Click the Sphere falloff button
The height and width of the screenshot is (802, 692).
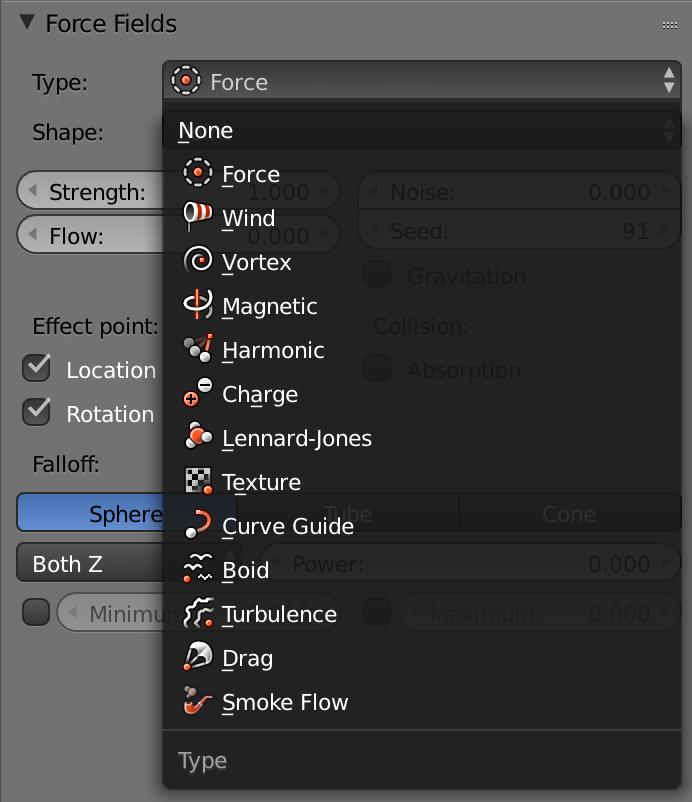tap(90, 513)
